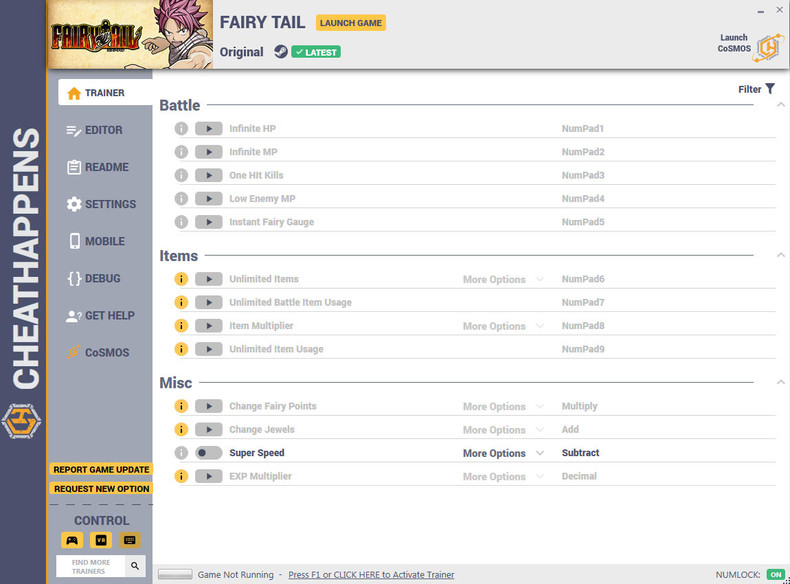Expand More Options for Unlimited Items

pos(503,279)
